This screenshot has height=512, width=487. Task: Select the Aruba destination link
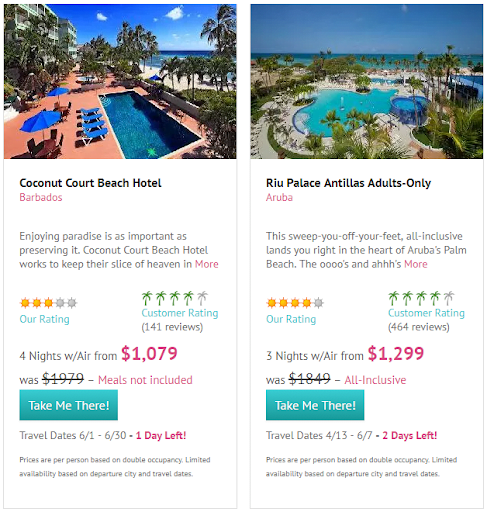coord(279,197)
